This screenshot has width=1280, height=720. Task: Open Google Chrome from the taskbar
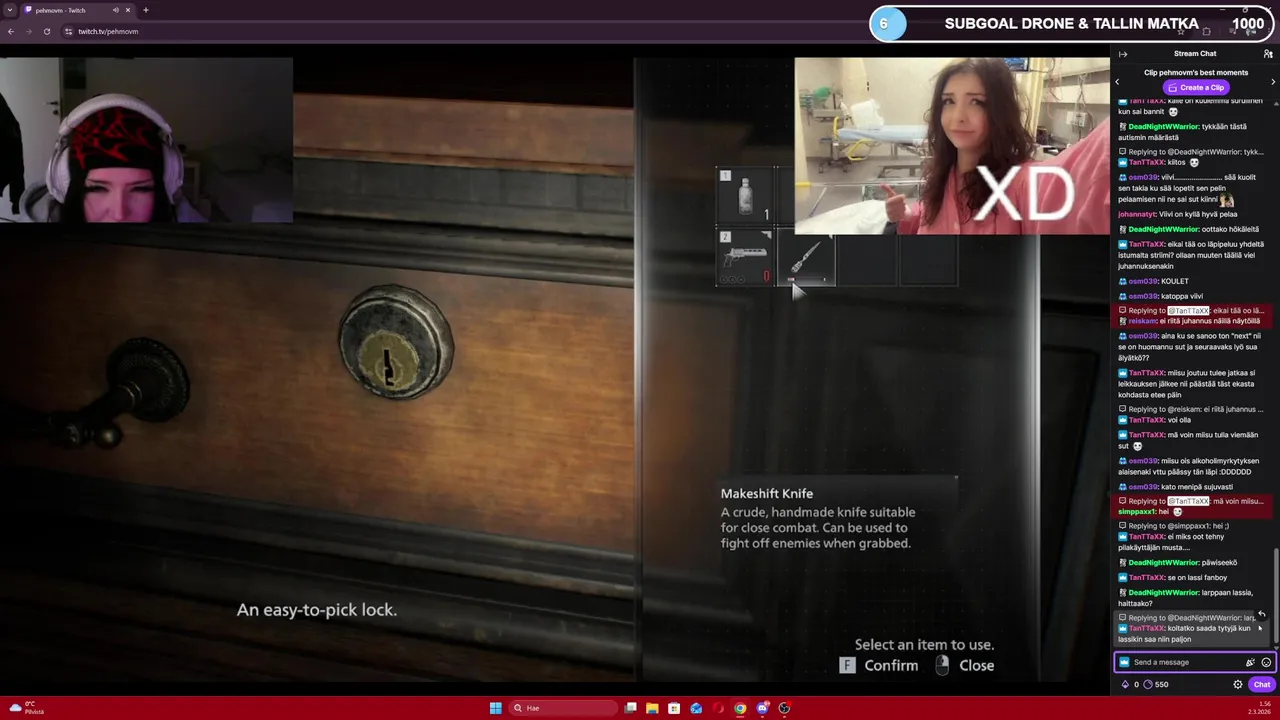740,708
